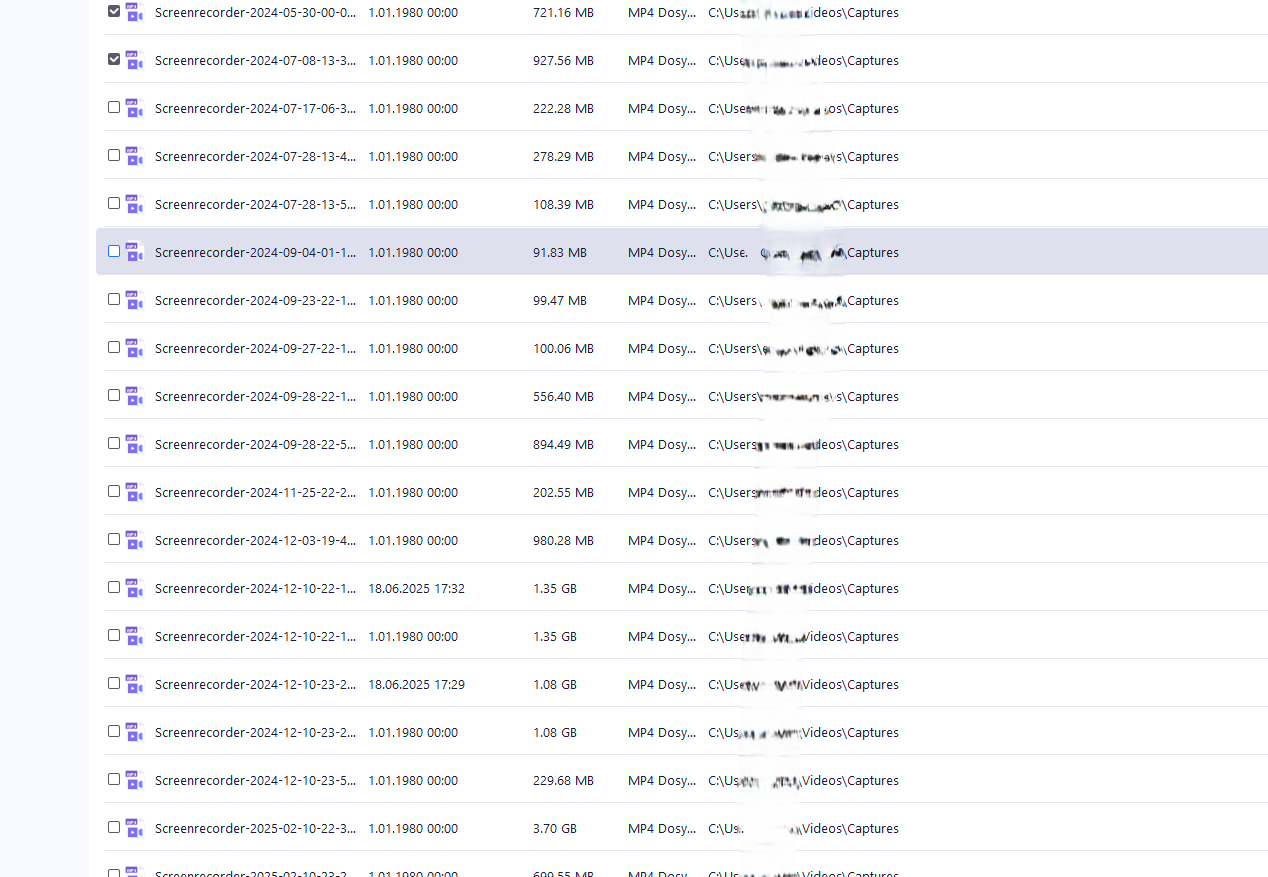Click MP4 icon of Screenrecorder-2024-07-08-13-3 file
This screenshot has width=1268, height=877.
coord(134,60)
